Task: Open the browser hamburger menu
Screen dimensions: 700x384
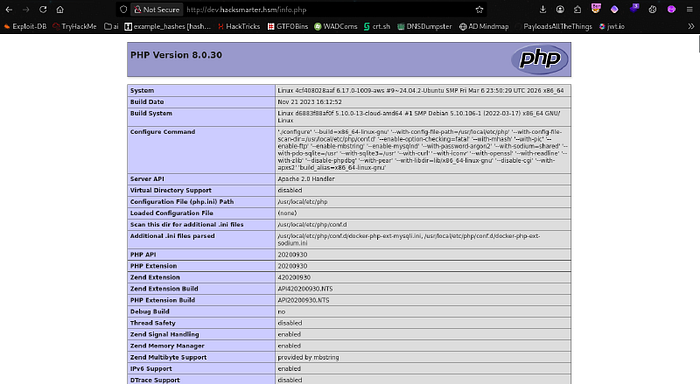Action: coord(690,9)
